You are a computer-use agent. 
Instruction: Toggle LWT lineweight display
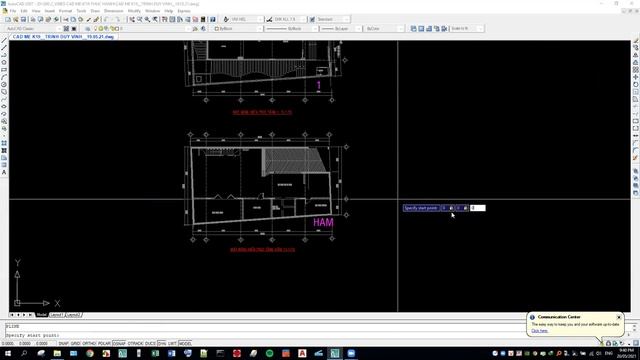tap(172, 343)
